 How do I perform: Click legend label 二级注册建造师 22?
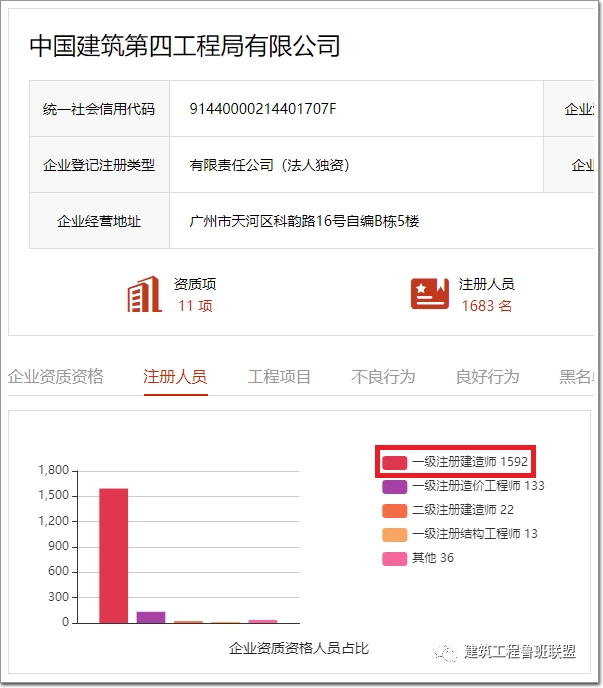click(463, 510)
